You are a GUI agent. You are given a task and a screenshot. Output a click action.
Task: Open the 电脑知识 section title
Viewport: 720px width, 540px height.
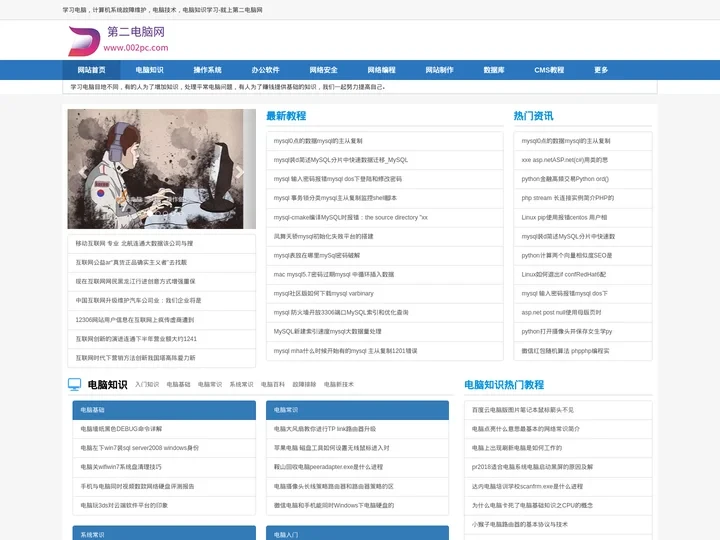[x=107, y=385]
